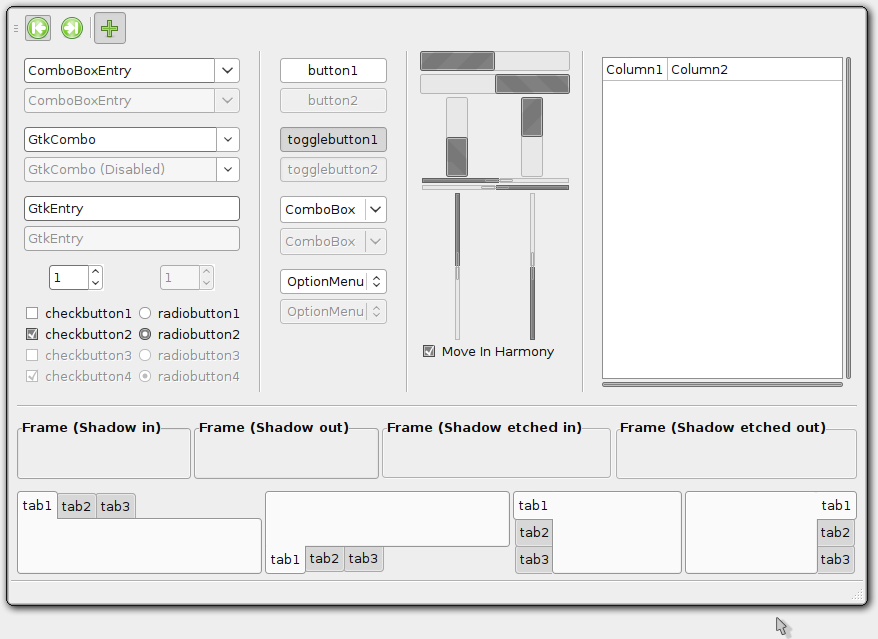Image resolution: width=878 pixels, height=639 pixels.
Task: Open the disabled ComboBox dropdown
Action: 333,241
